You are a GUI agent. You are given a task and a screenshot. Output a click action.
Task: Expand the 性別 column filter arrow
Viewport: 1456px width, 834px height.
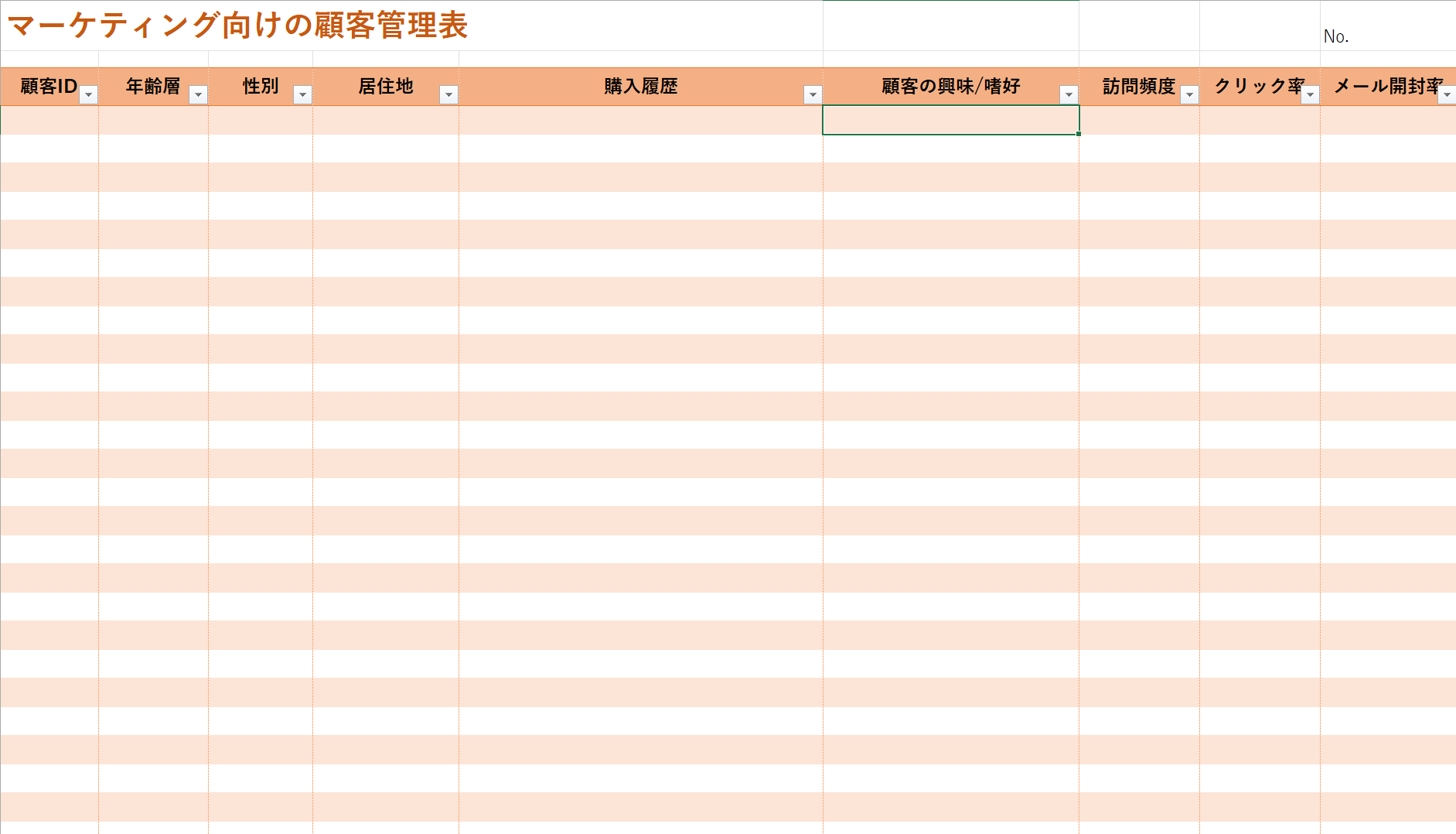point(303,94)
